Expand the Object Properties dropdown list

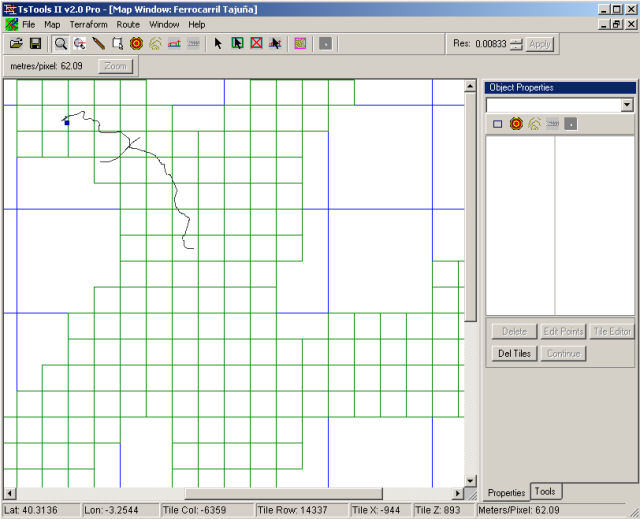tap(627, 105)
